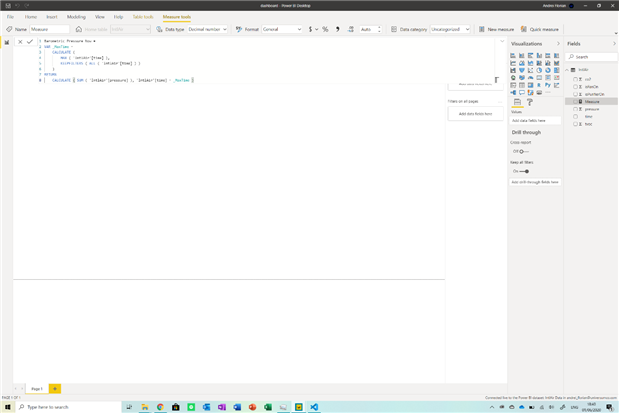Commit the formula with the checkmark icon
Image resolution: width=619 pixels, height=413 pixels.
point(30,42)
